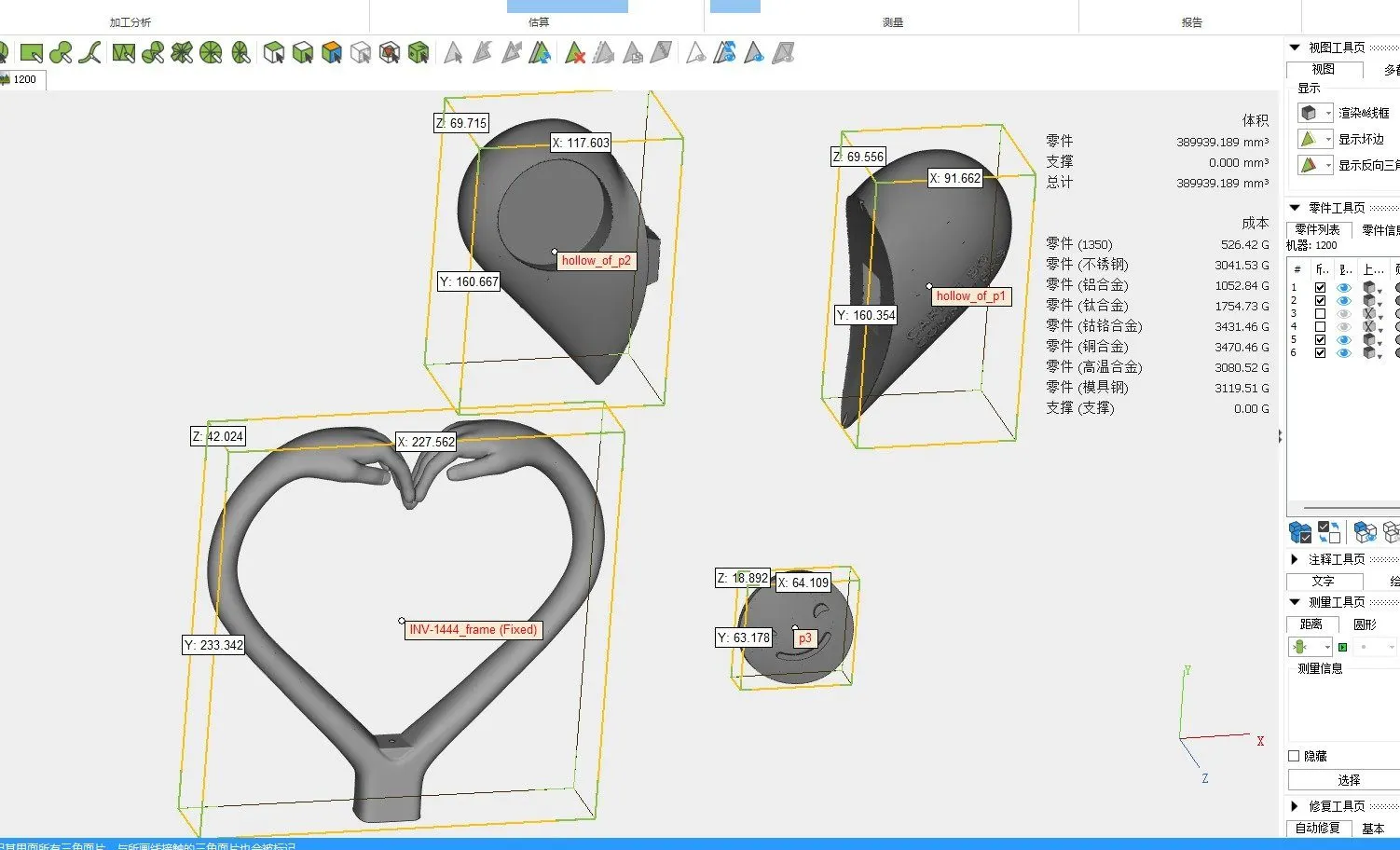Uncheck the checkbox for part row 2
The height and width of the screenshot is (850, 1400).
click(1320, 301)
